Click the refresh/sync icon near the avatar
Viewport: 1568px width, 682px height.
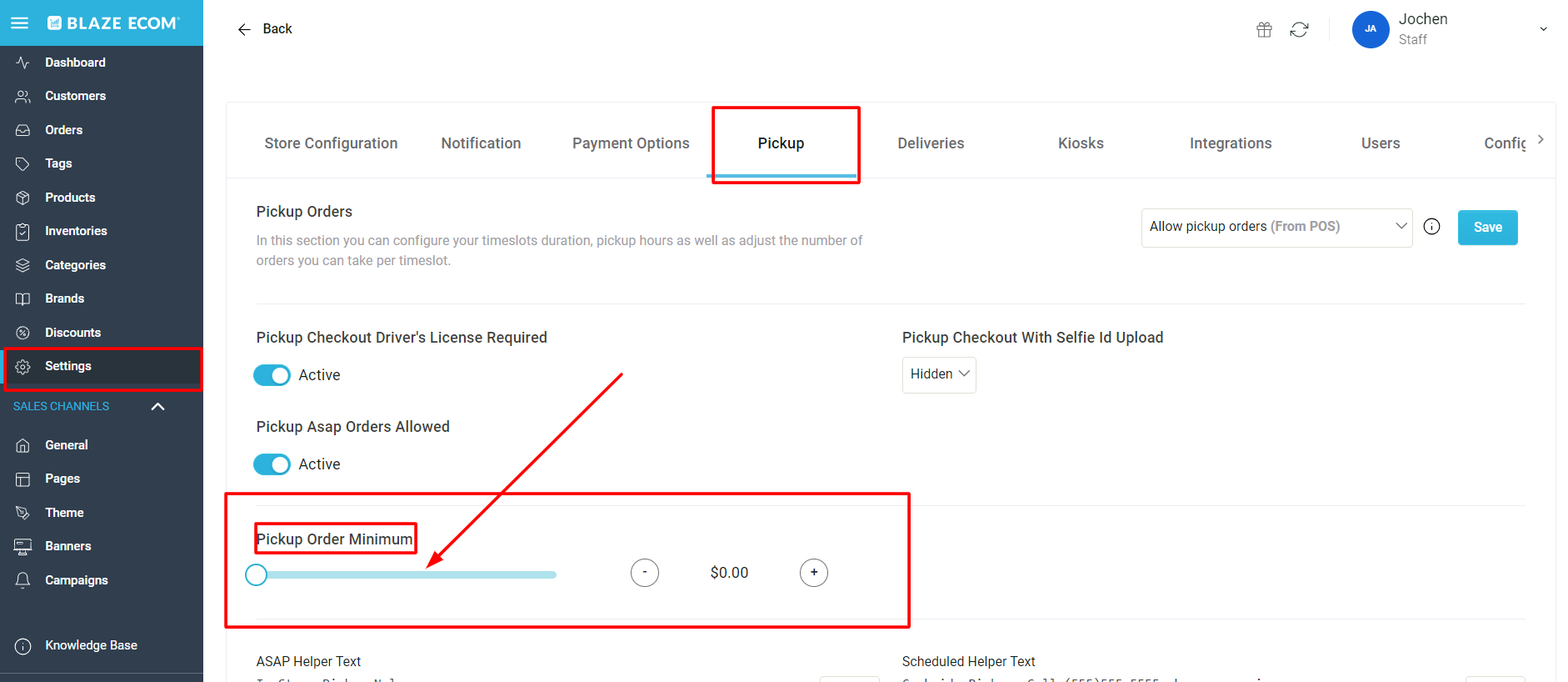(x=1300, y=29)
